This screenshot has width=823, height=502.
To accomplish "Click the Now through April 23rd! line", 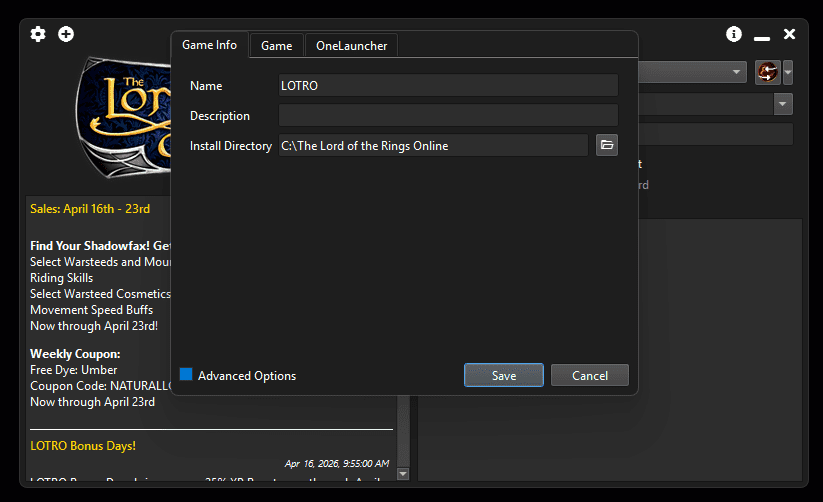I will click(x=94, y=326).
